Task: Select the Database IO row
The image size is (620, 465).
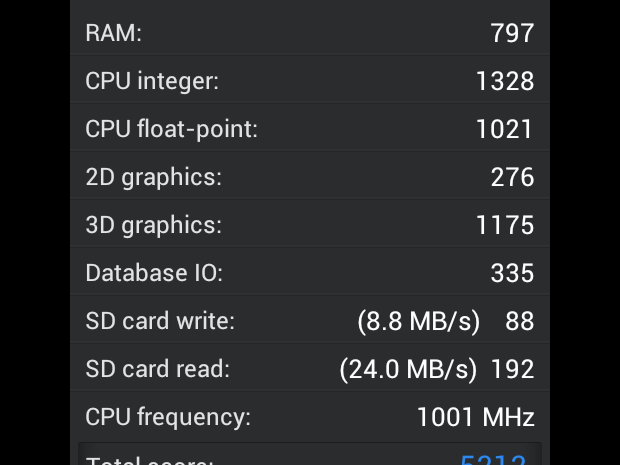Action: [x=310, y=272]
